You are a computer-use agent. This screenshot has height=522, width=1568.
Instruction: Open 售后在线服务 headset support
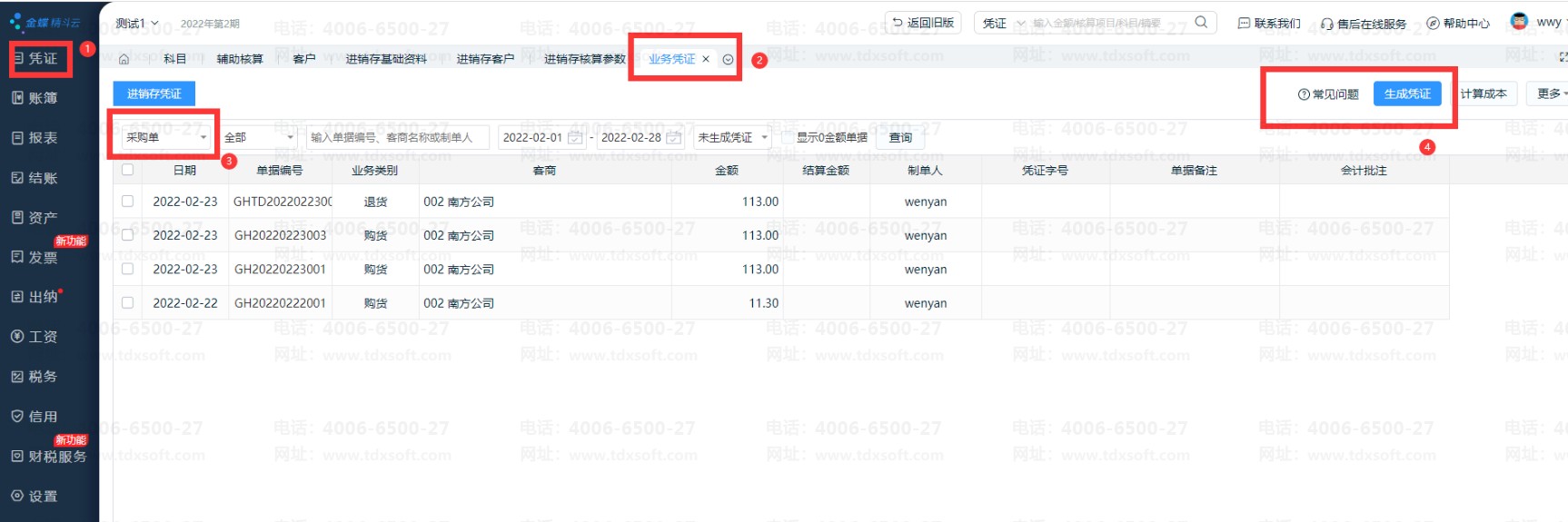tap(1327, 24)
